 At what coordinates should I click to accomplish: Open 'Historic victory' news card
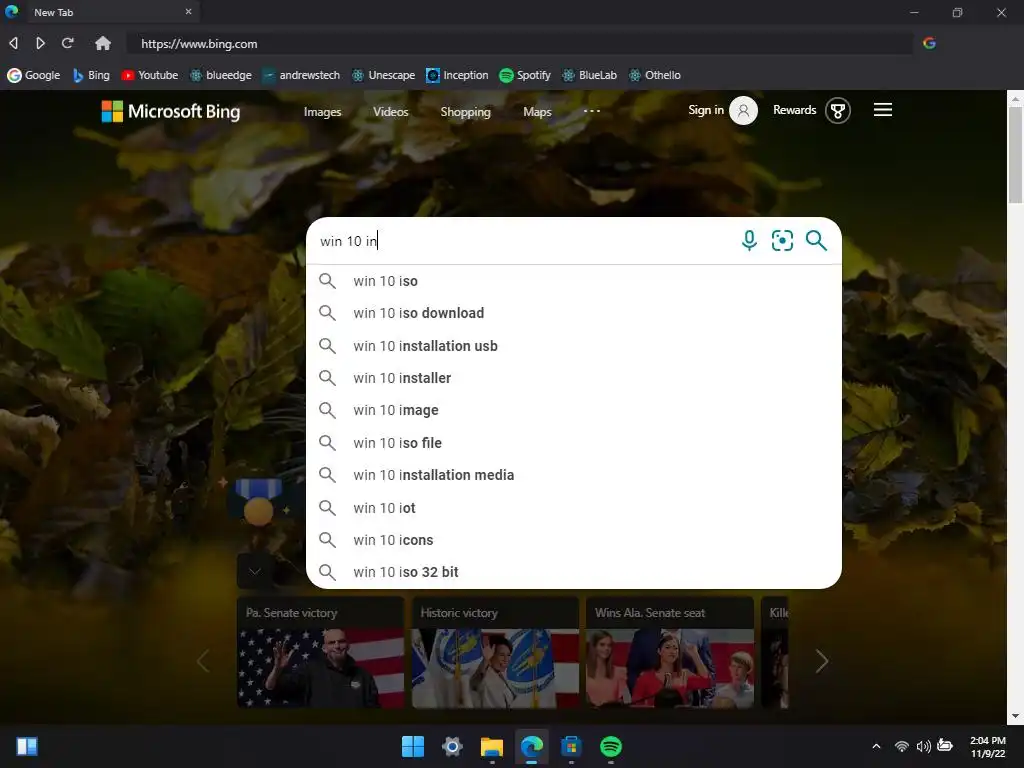pyautogui.click(x=495, y=652)
